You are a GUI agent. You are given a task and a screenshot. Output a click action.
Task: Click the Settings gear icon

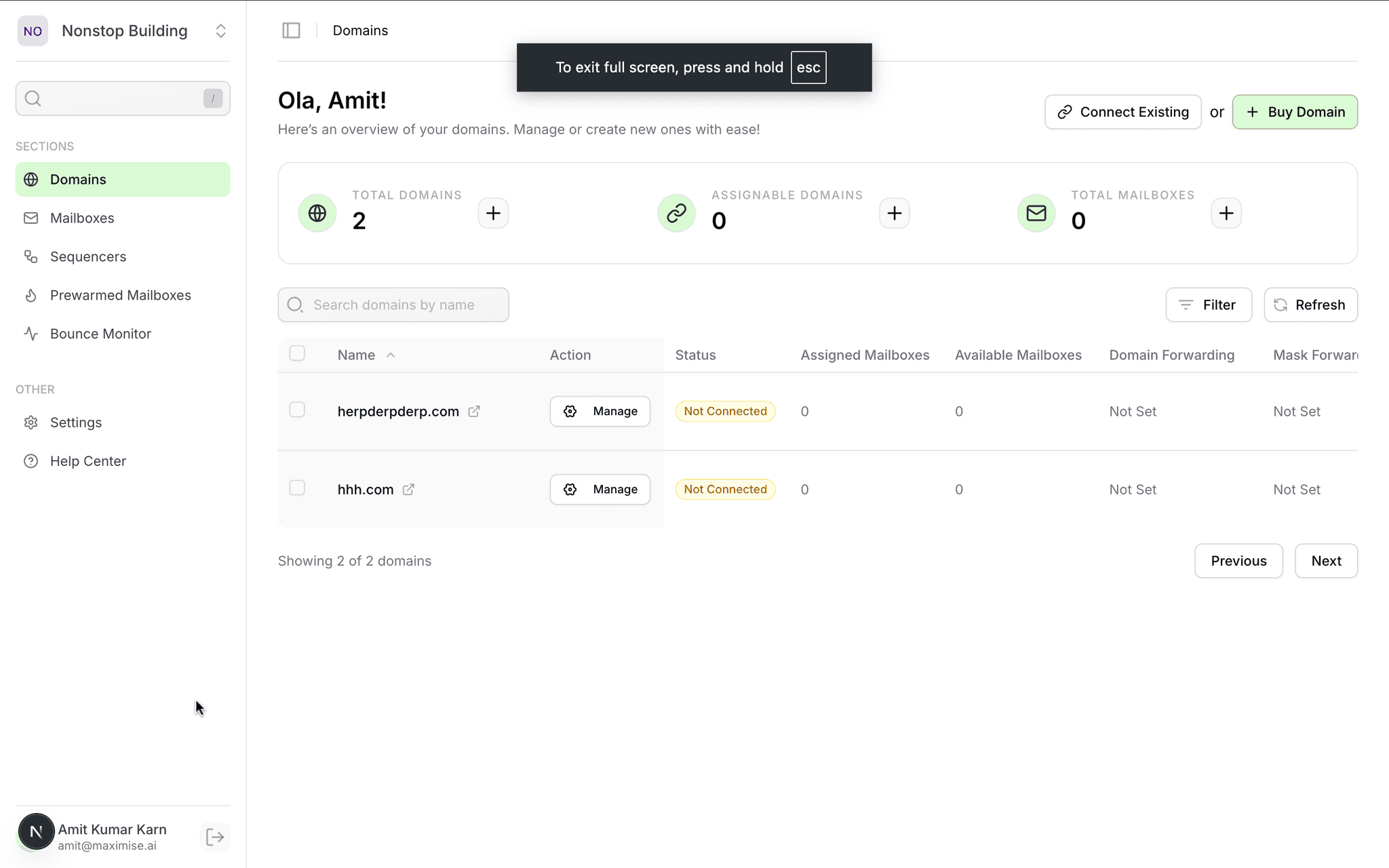pyautogui.click(x=31, y=422)
